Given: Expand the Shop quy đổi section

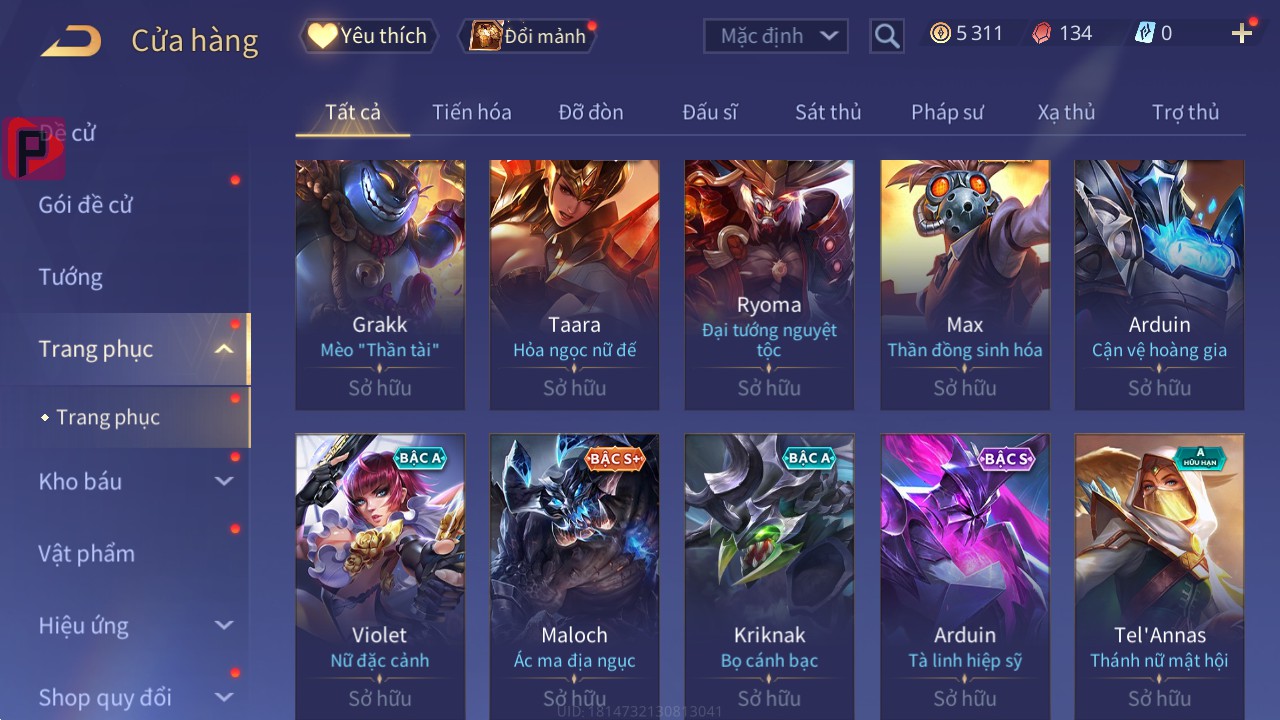Looking at the screenshot, I should click(224, 697).
